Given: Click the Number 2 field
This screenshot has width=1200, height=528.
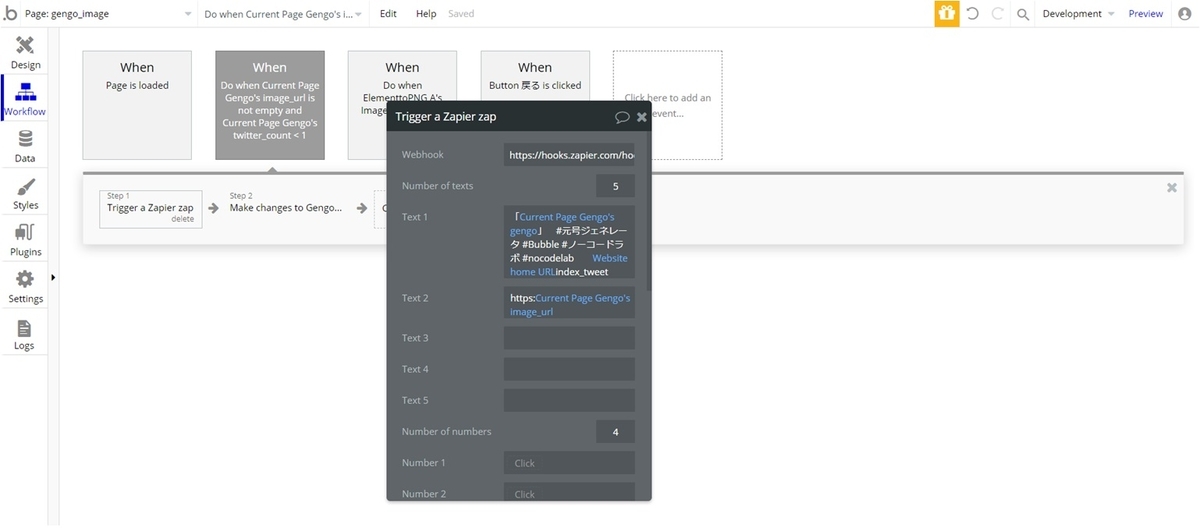Looking at the screenshot, I should (x=569, y=492).
